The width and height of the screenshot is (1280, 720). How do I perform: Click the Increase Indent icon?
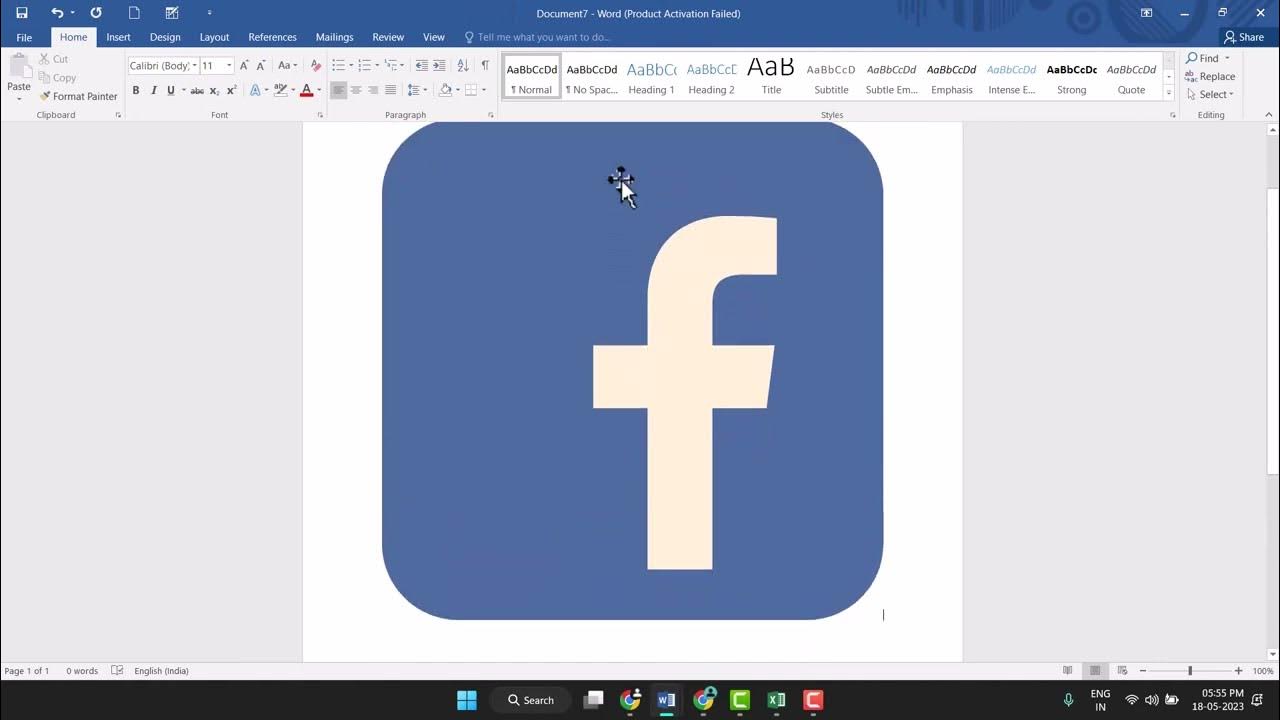click(x=439, y=65)
